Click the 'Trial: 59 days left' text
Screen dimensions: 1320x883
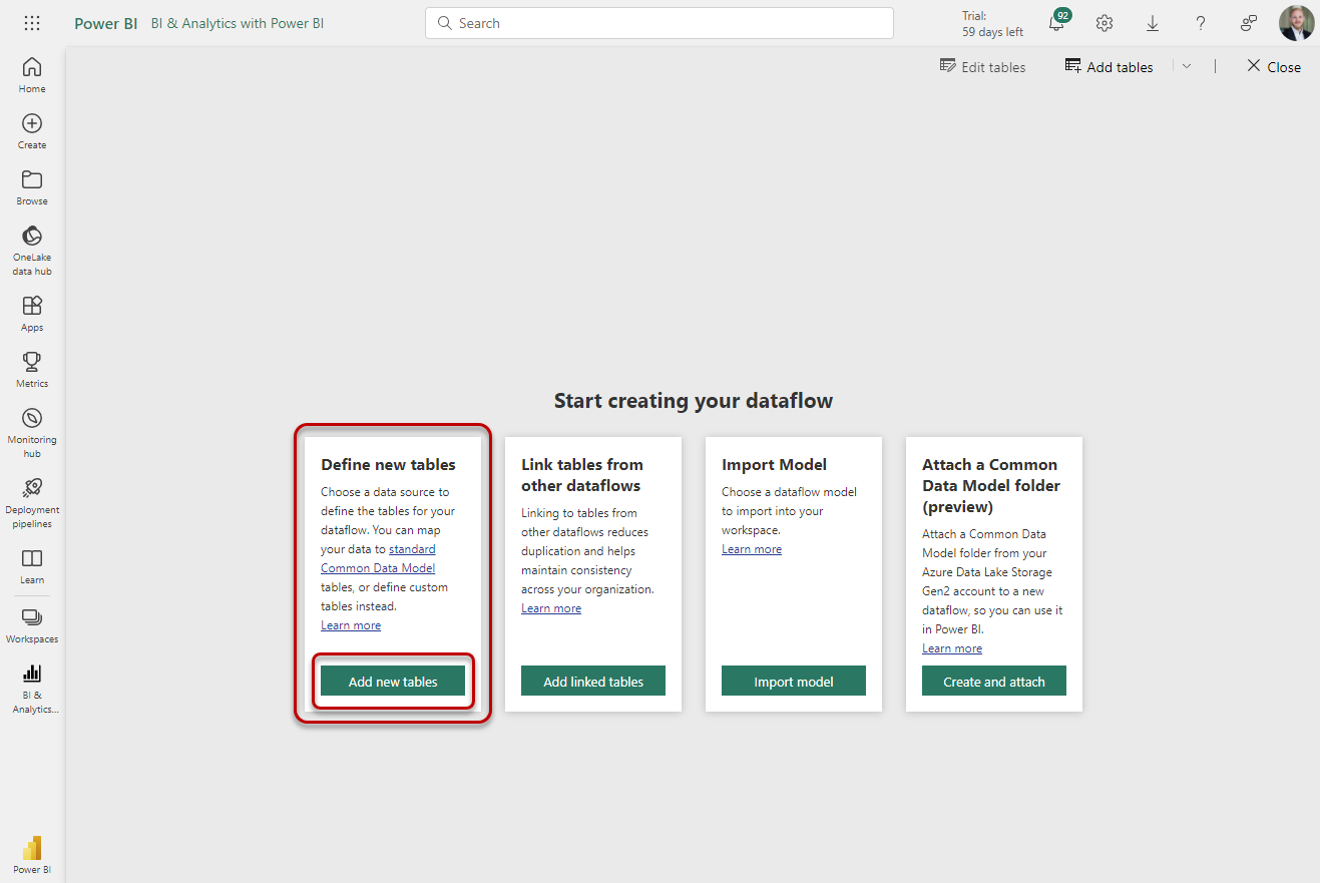[992, 24]
